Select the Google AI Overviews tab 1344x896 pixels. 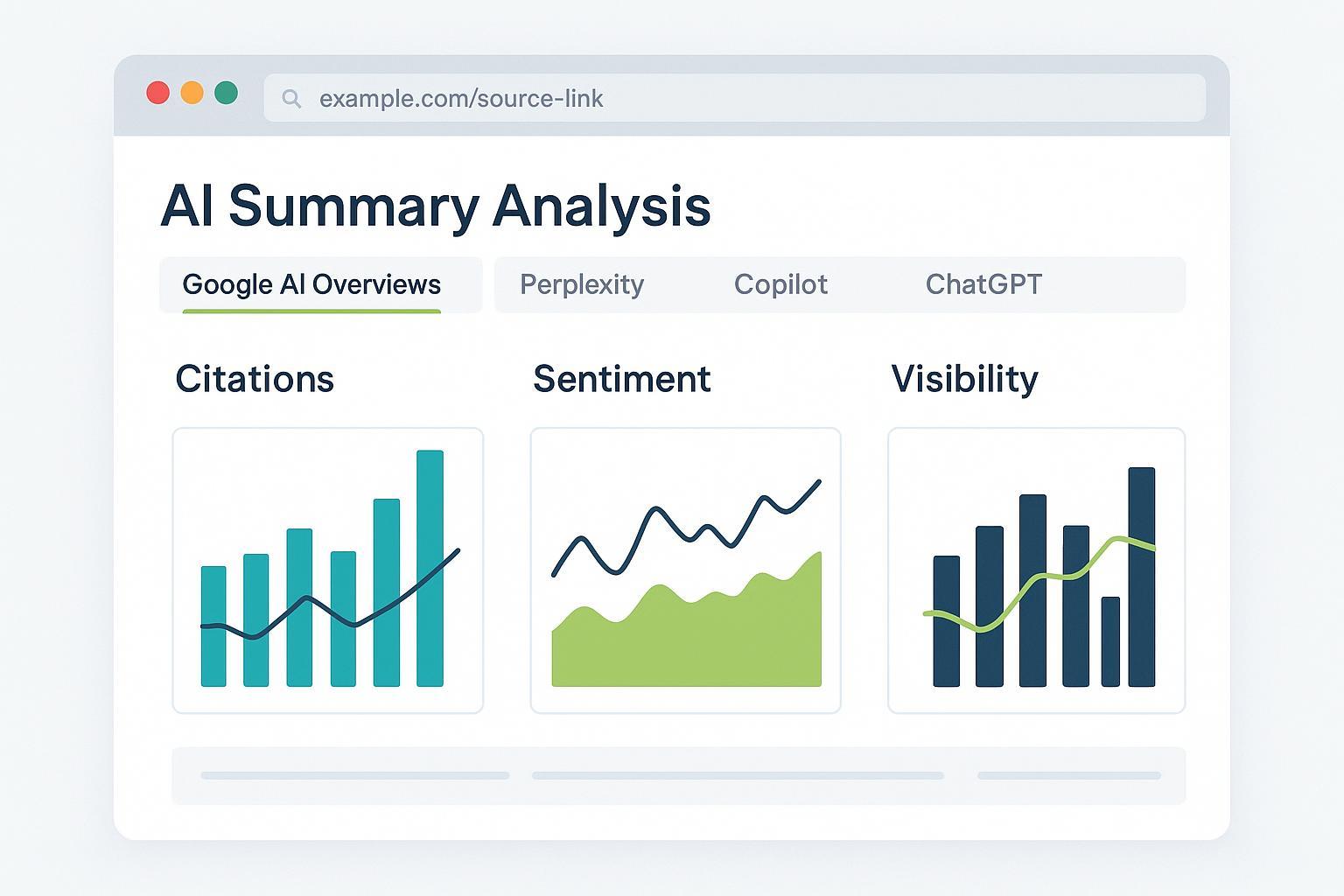coord(311,284)
